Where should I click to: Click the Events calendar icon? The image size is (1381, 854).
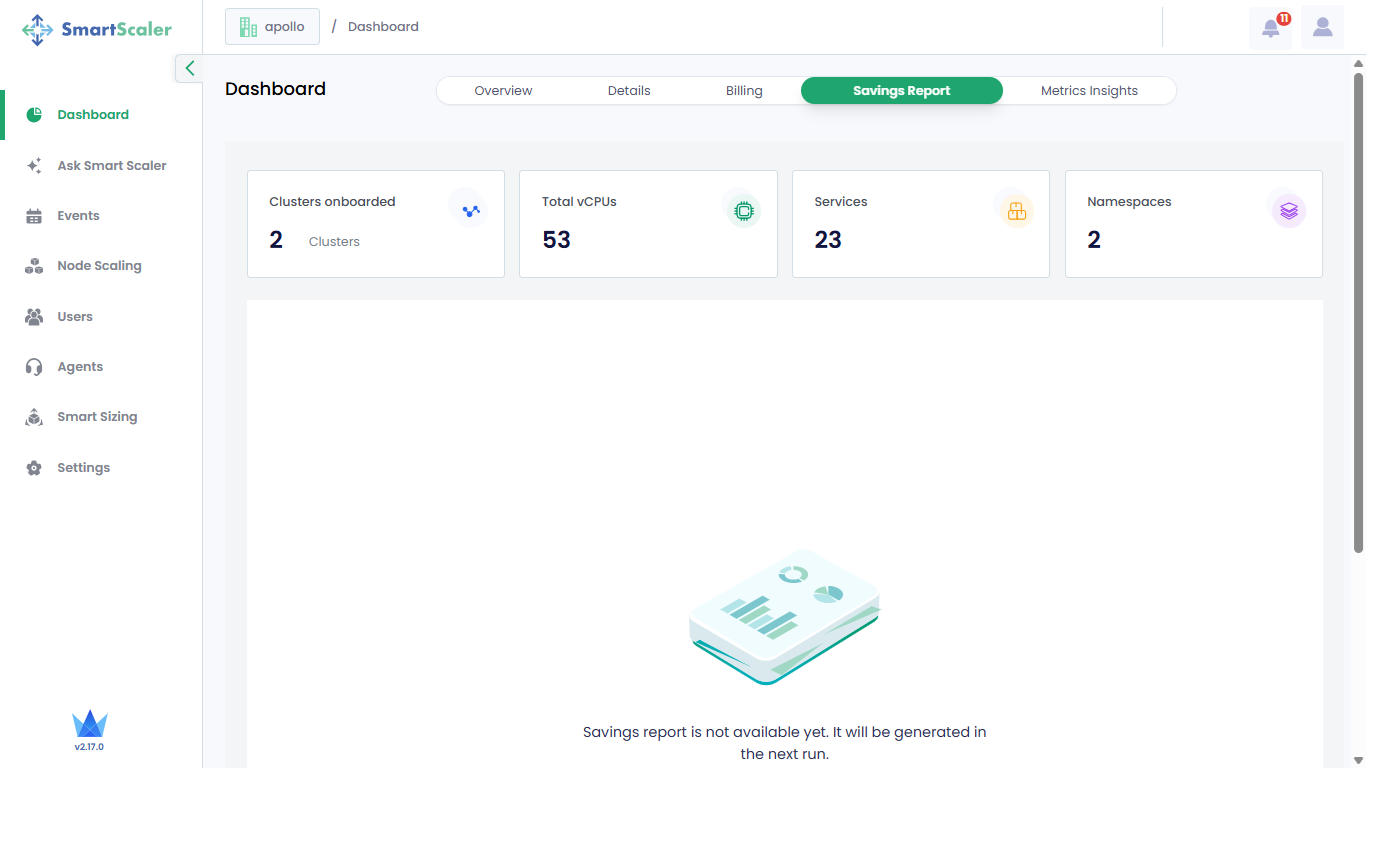pyautogui.click(x=34, y=216)
